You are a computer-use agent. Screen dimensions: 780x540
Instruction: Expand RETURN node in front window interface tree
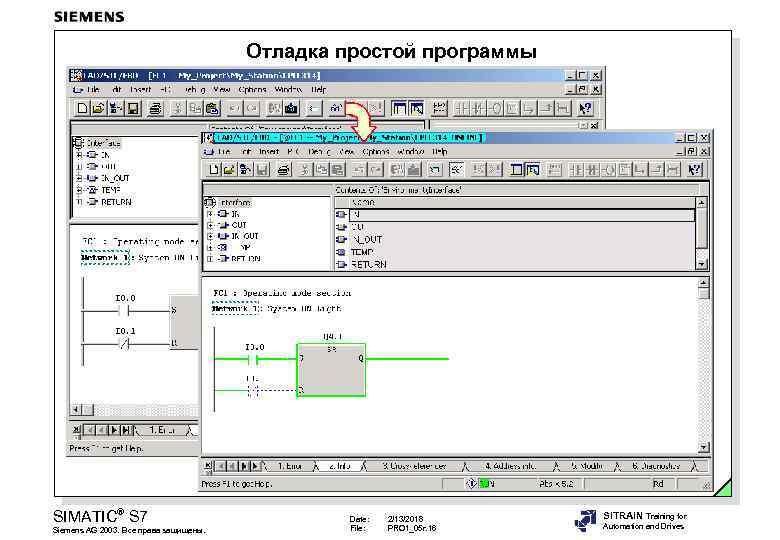tap(210, 259)
